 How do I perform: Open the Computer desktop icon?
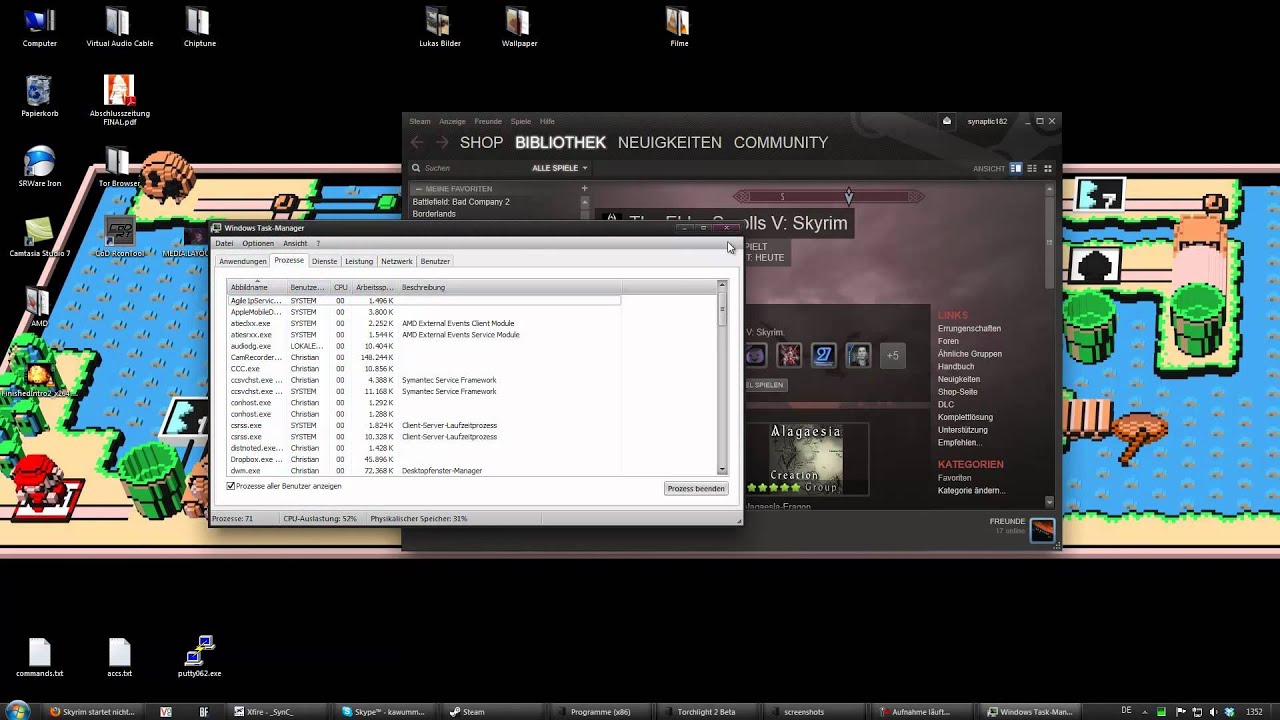point(40,22)
